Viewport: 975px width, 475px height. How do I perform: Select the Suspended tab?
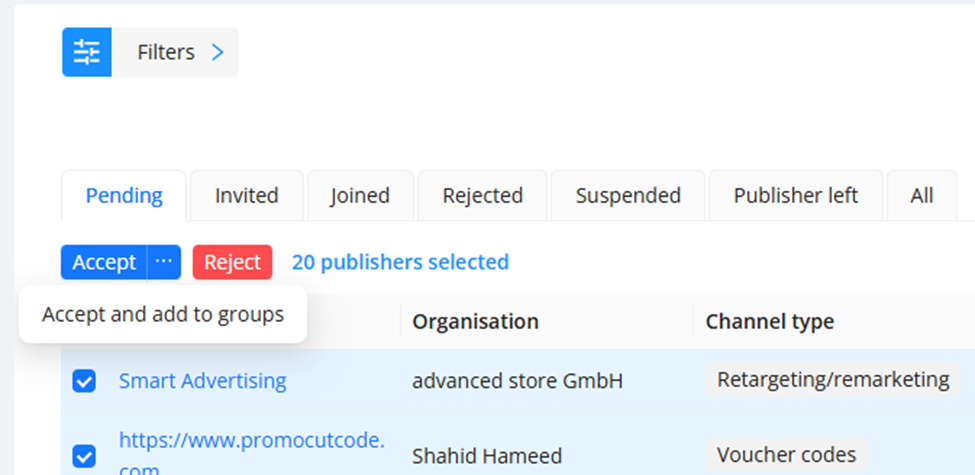pyautogui.click(x=628, y=196)
